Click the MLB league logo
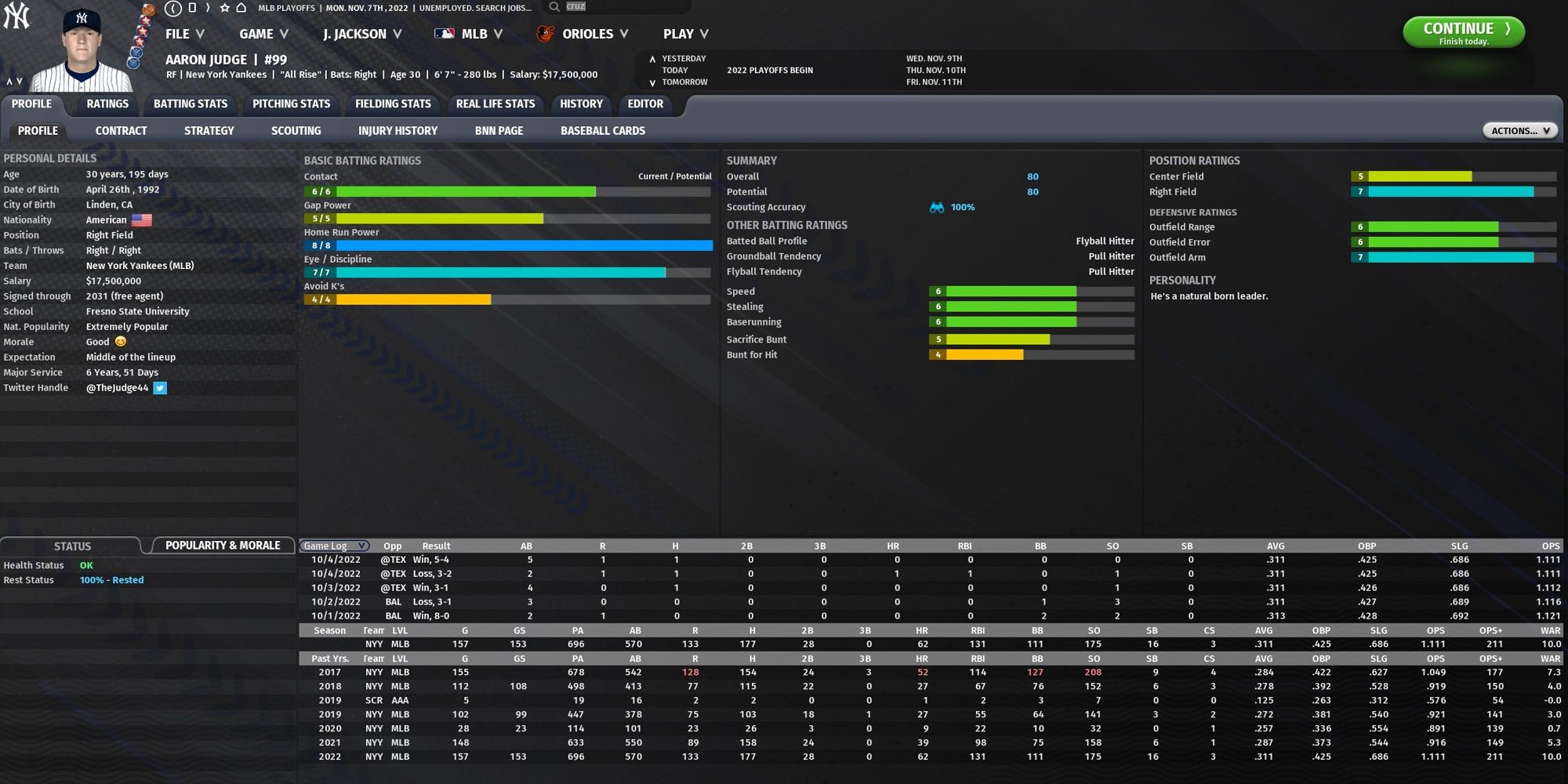Image resolution: width=1568 pixels, height=784 pixels. pyautogui.click(x=445, y=34)
